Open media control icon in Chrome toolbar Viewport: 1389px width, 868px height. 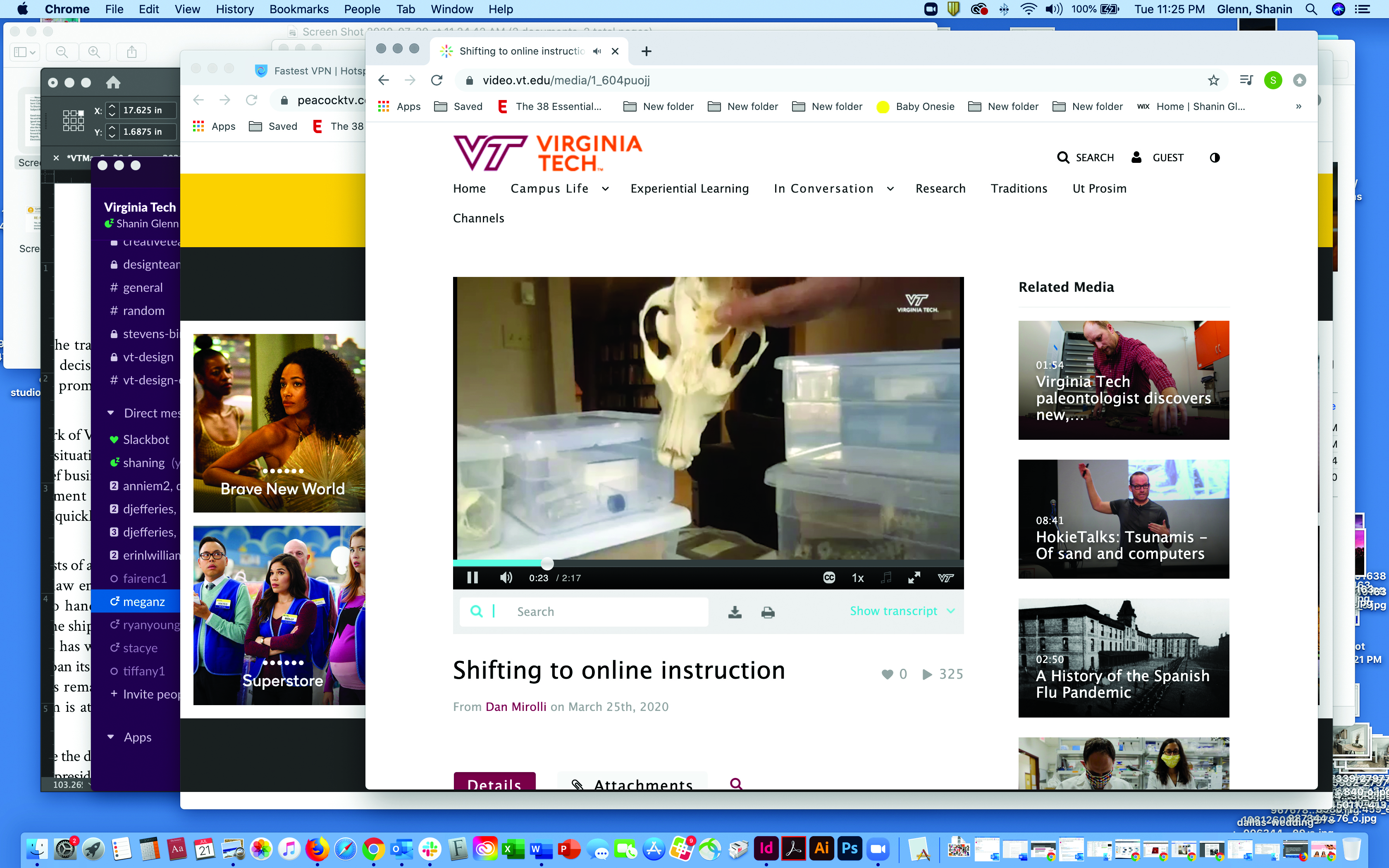1246,80
